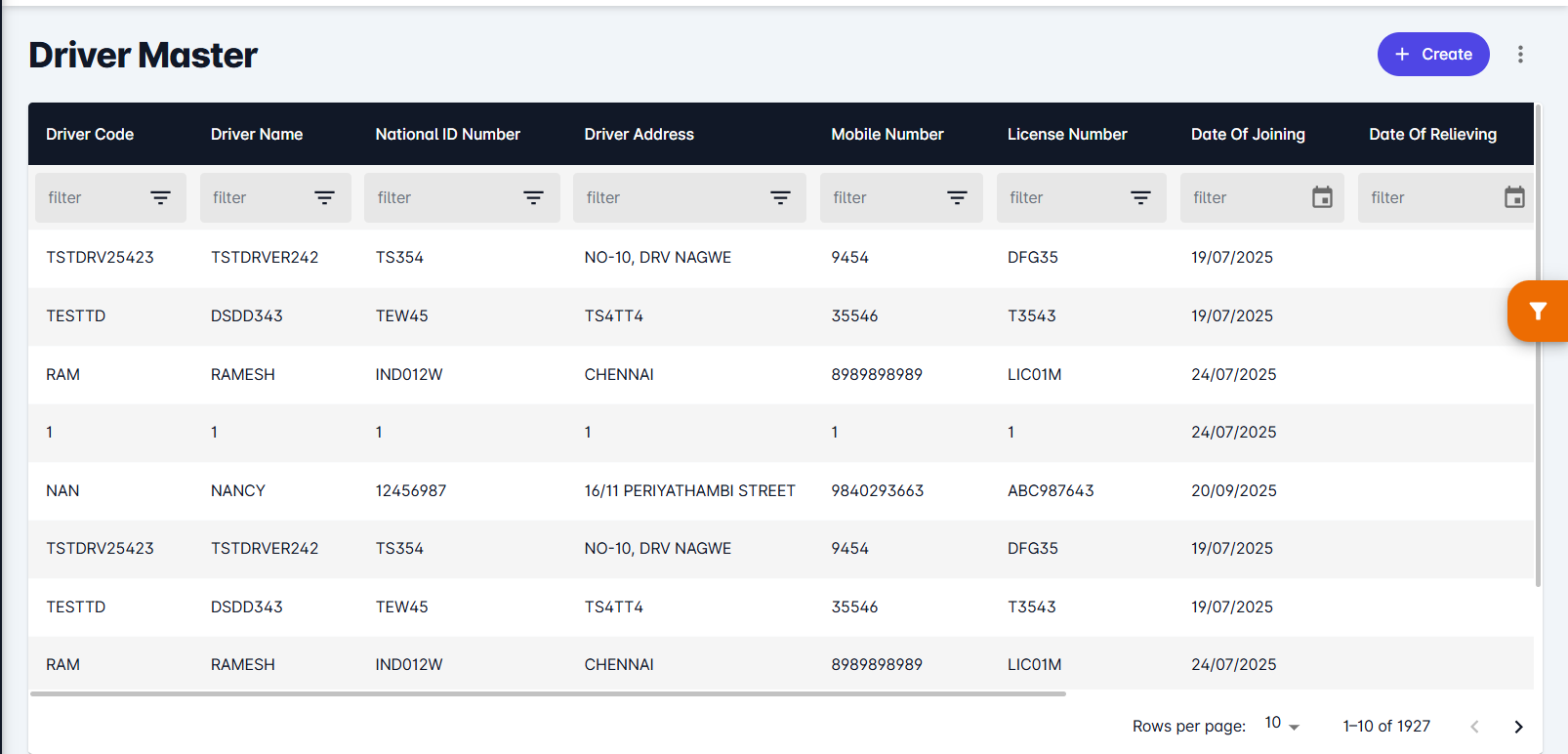Sort by Driver Name column header

coord(257,134)
